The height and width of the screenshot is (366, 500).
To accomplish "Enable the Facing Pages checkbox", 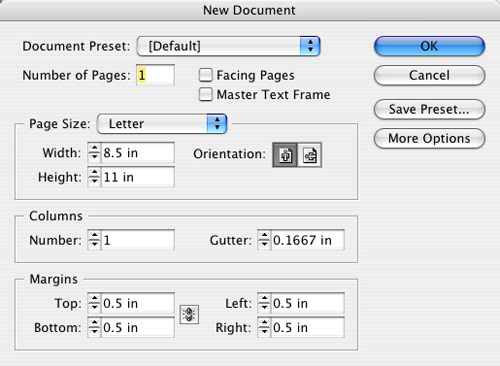I will [x=206, y=75].
